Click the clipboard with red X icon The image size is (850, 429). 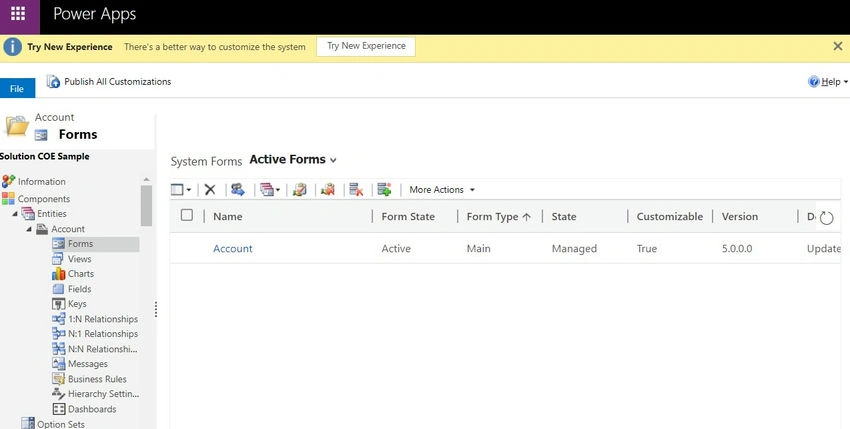(x=328, y=189)
